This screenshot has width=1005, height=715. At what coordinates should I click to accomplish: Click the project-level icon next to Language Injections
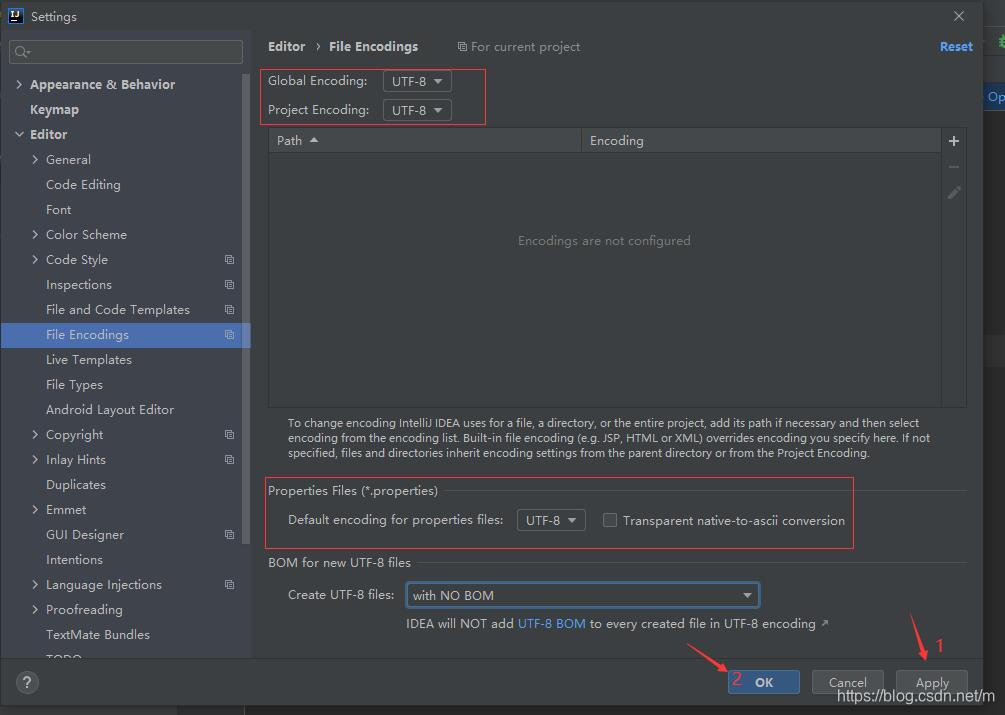tap(229, 584)
